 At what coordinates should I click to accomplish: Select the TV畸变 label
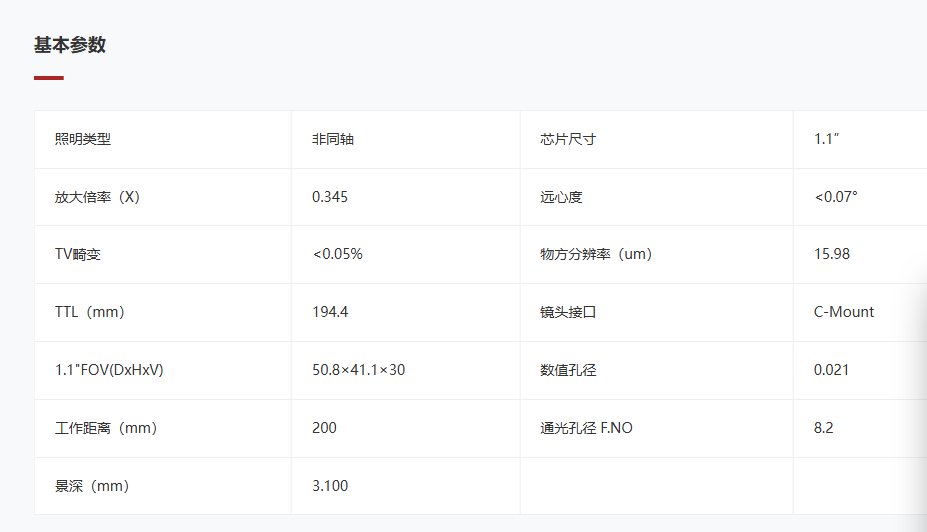tap(77, 254)
